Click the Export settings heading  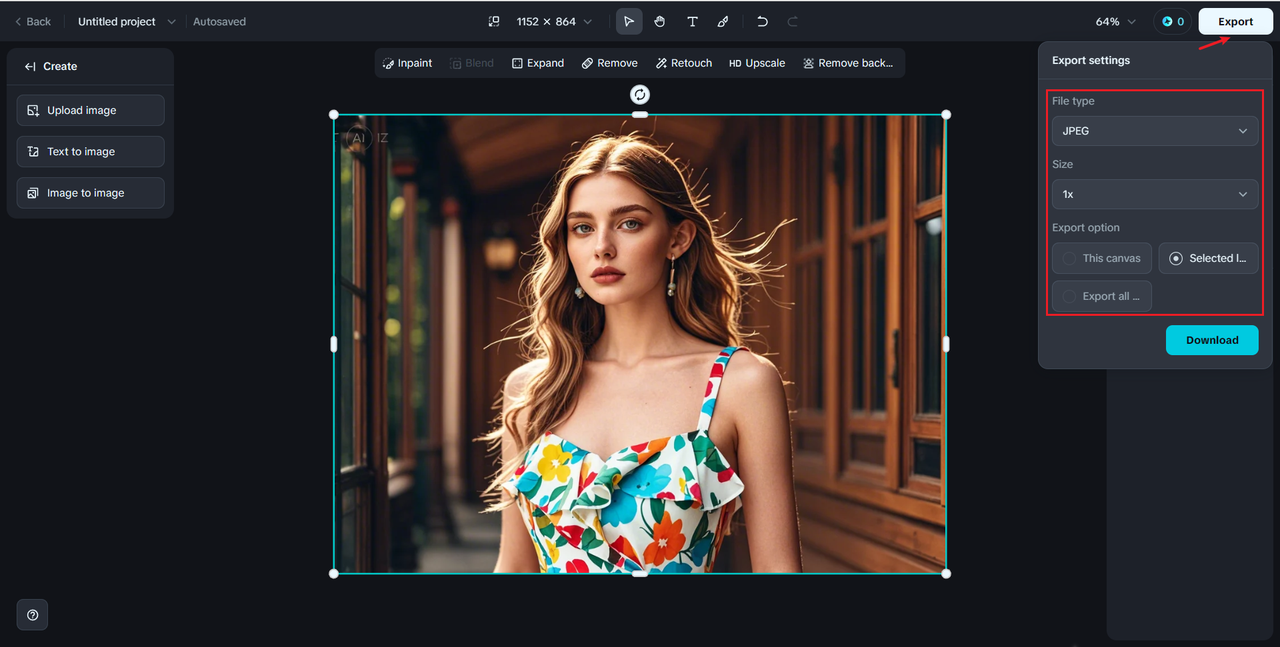pos(1091,60)
